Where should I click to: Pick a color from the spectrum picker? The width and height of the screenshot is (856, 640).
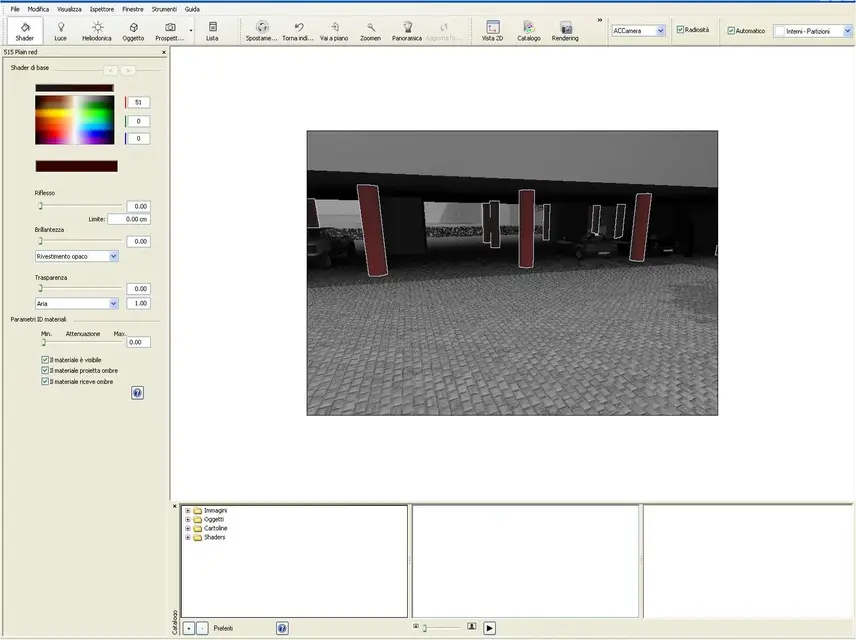(x=75, y=120)
